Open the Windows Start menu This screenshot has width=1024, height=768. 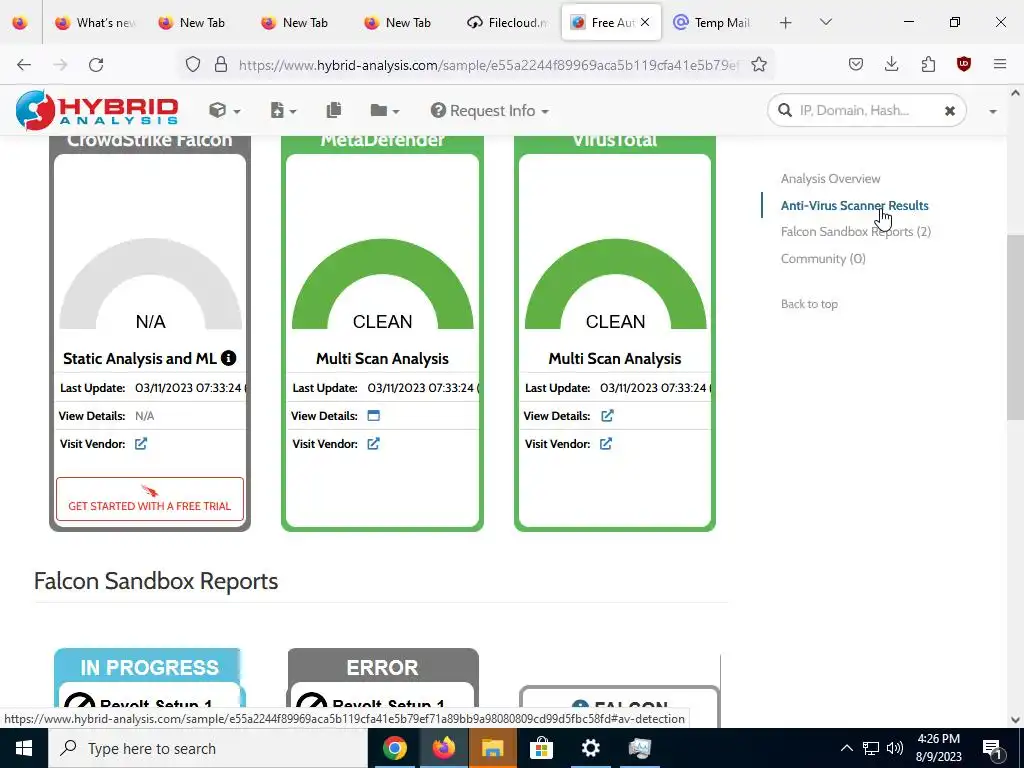pyautogui.click(x=24, y=748)
